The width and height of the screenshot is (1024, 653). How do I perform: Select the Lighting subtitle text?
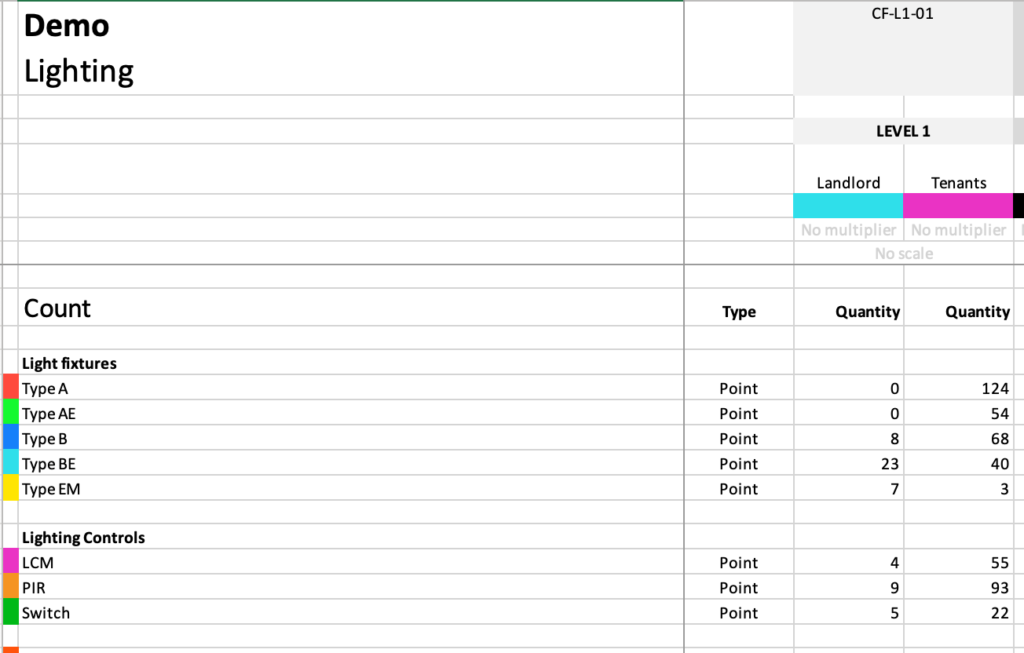(x=78, y=71)
